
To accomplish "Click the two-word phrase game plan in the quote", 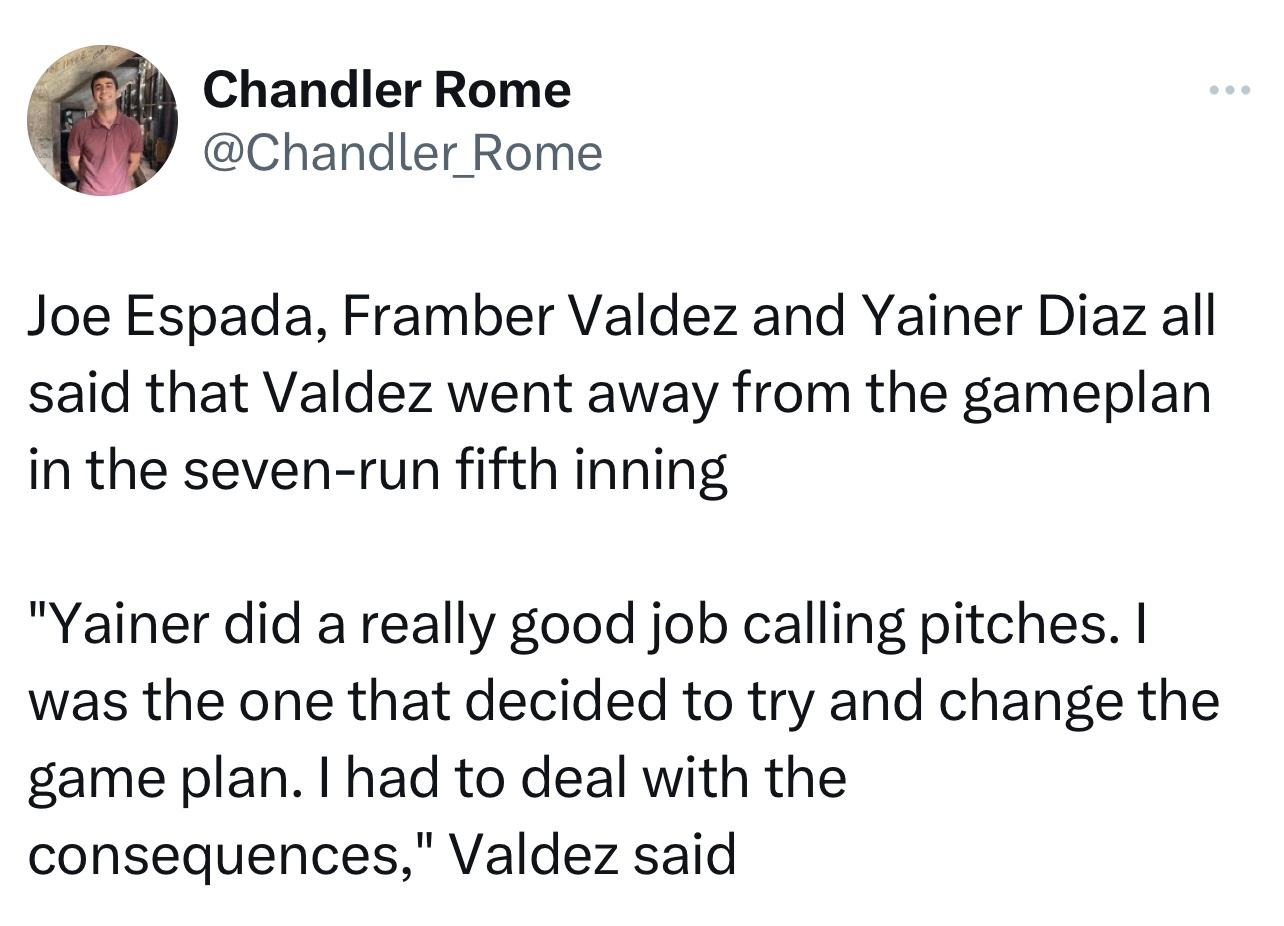I will pos(151,779).
